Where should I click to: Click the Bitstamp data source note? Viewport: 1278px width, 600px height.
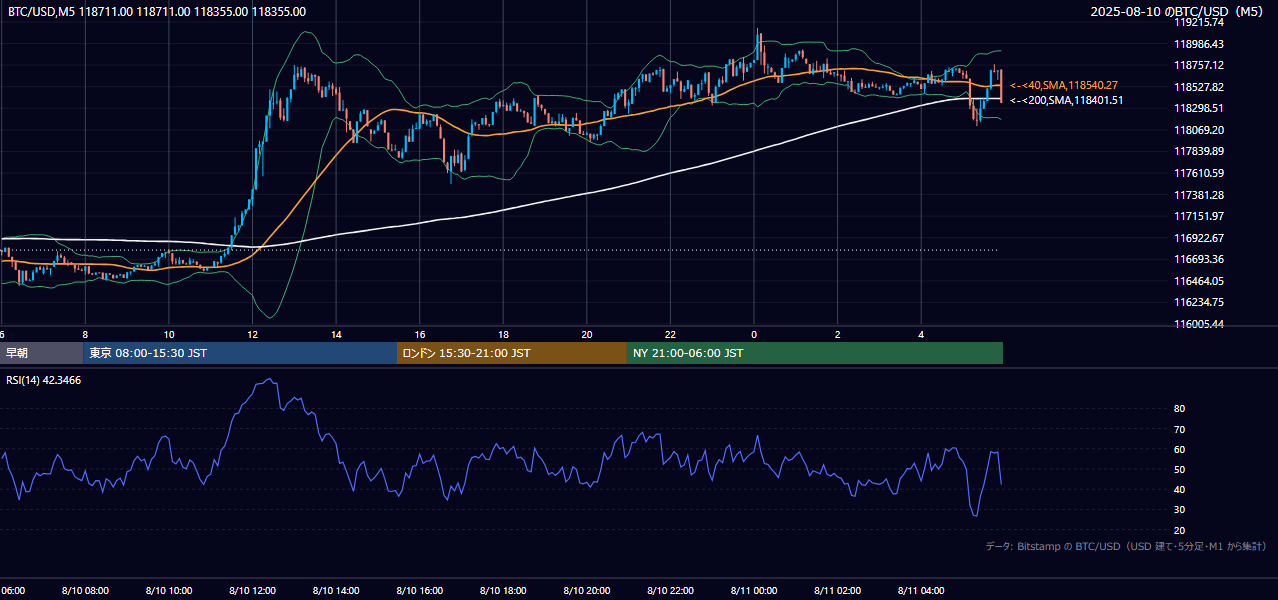[1126, 546]
